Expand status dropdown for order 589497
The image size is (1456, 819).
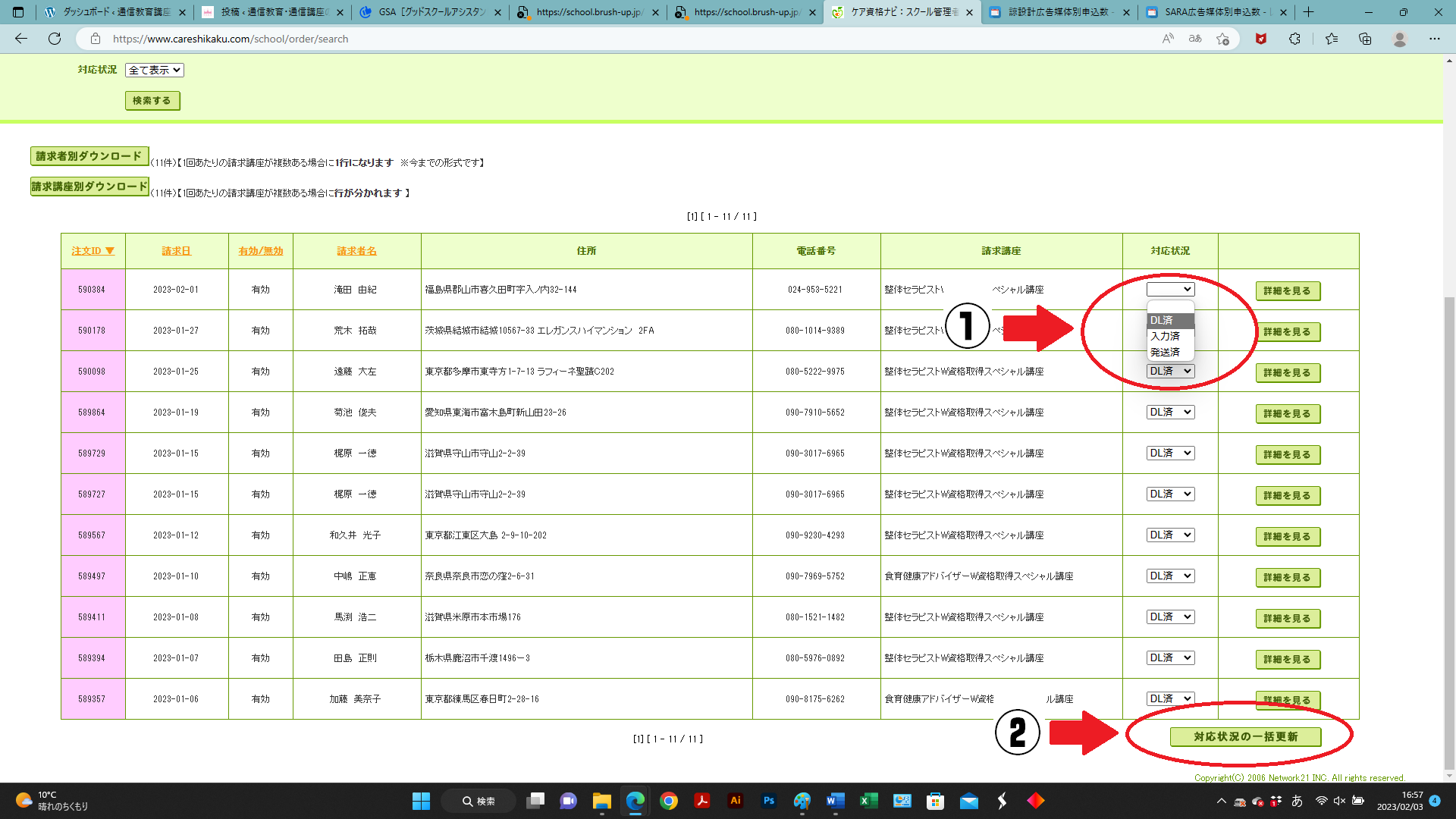(x=1170, y=576)
